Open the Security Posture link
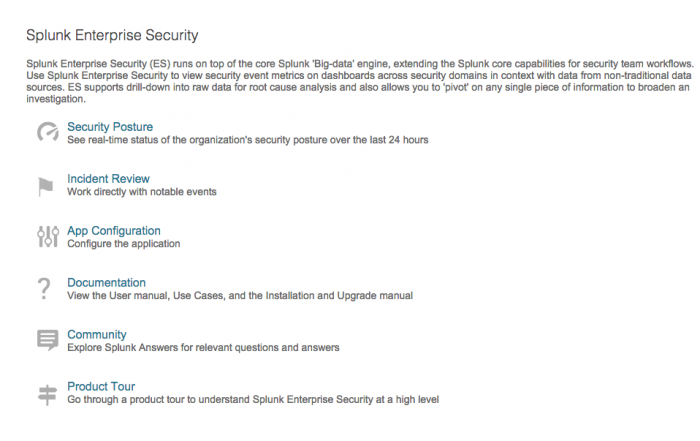700x441 pixels. (x=110, y=127)
